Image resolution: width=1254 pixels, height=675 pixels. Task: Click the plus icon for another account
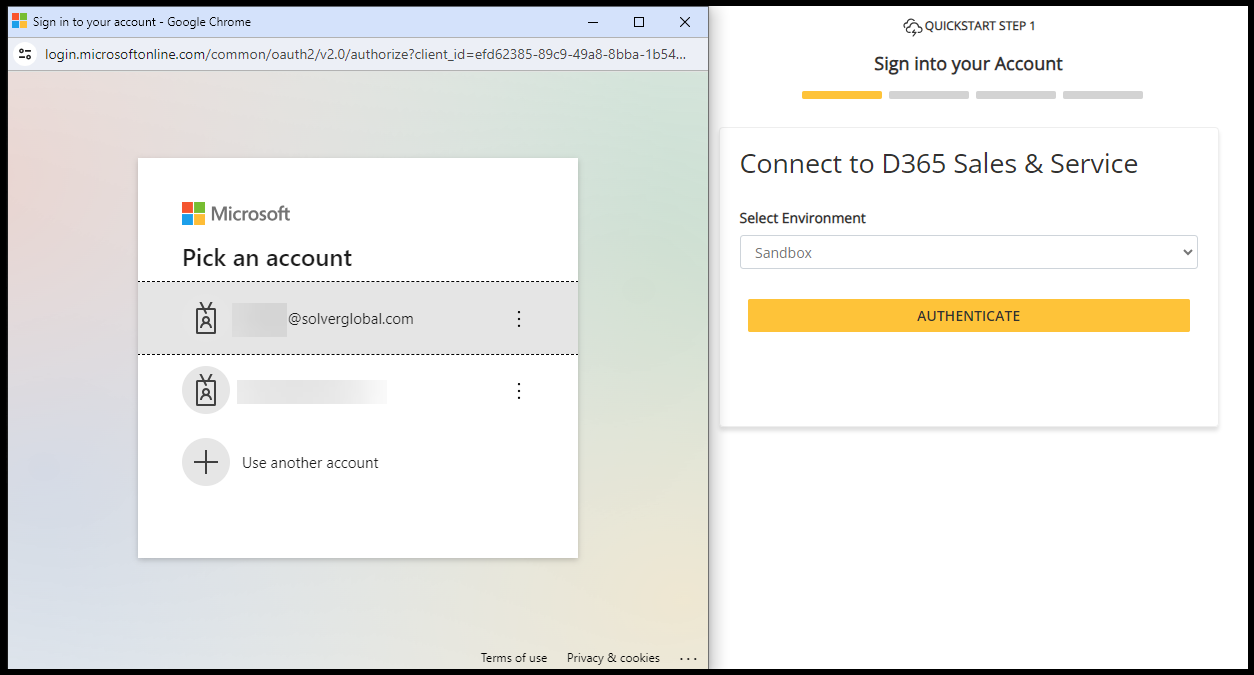tap(206, 463)
